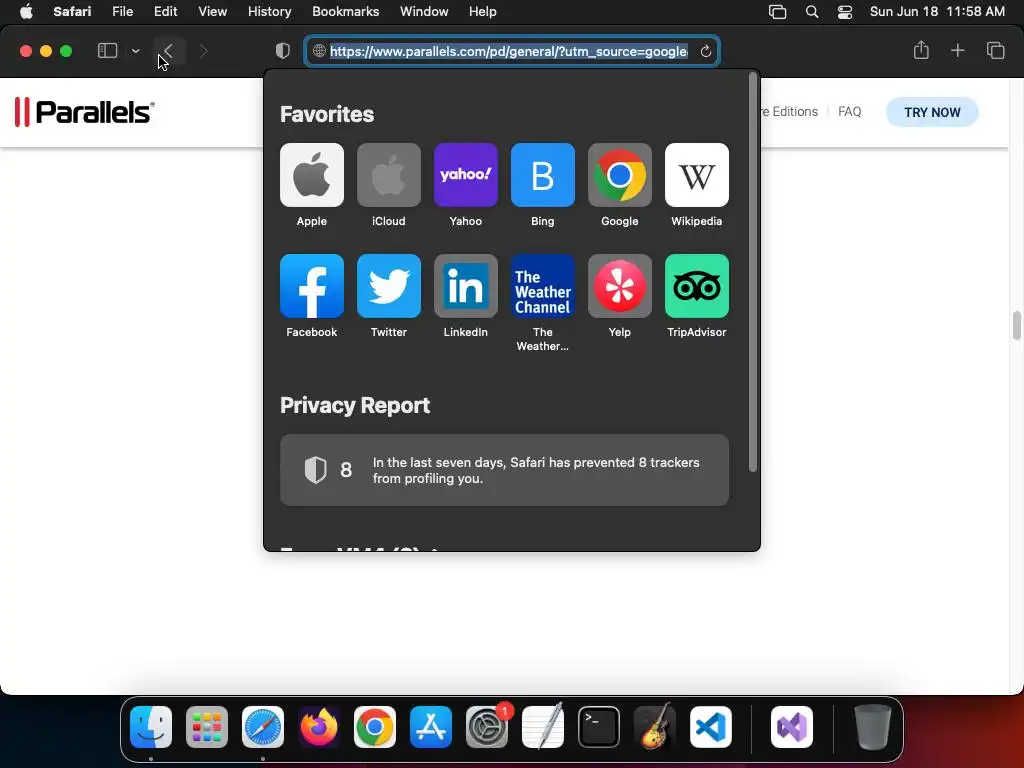This screenshot has height=768, width=1024.
Task: Open the Bookmarks menu
Action: [345, 12]
